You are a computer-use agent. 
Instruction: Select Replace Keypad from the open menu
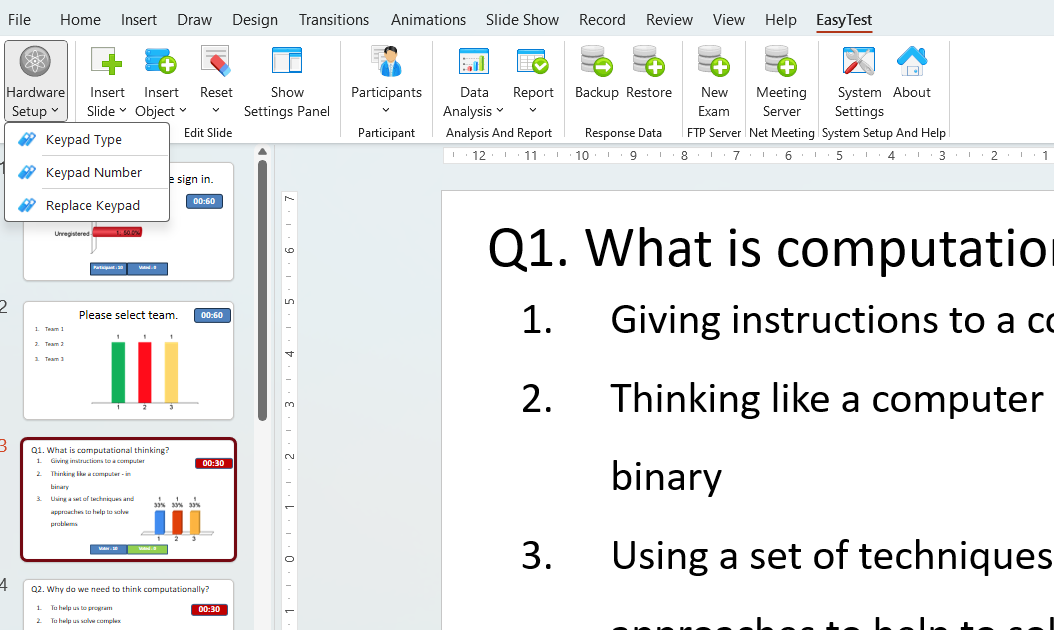click(95, 205)
